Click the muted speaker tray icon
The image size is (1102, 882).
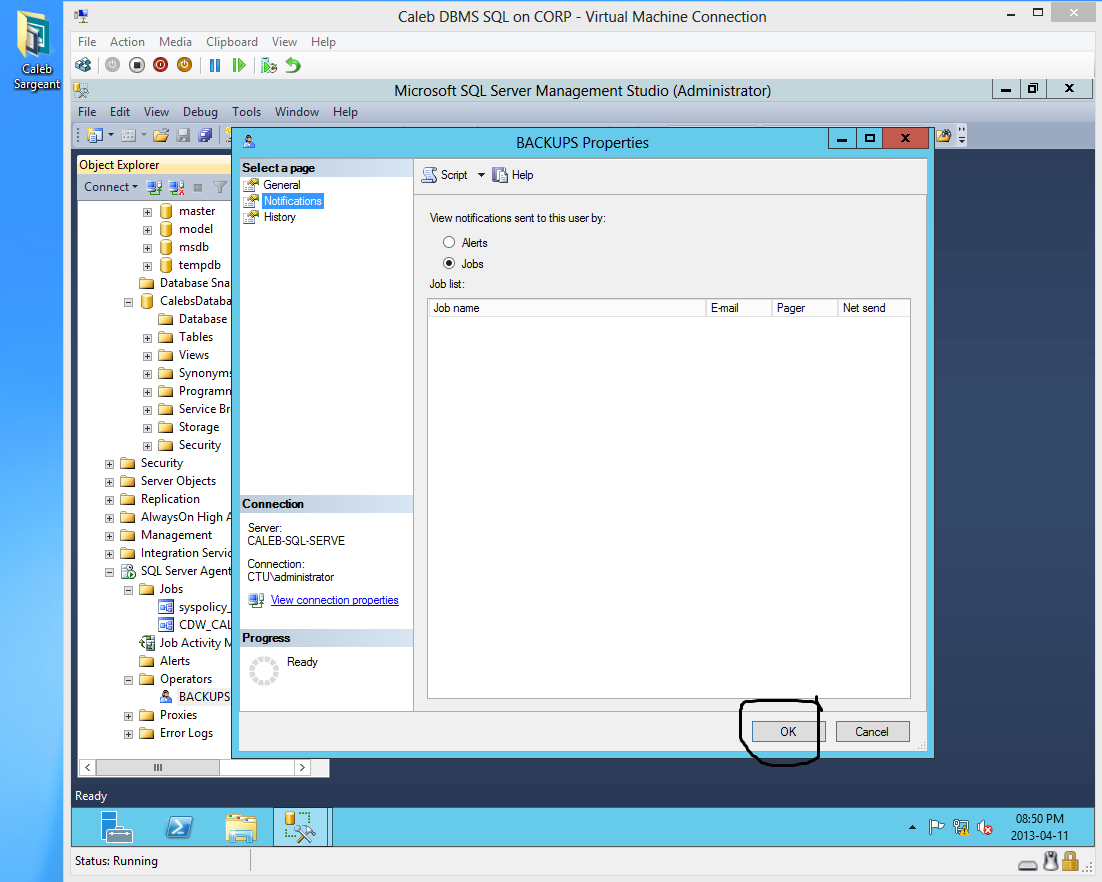pos(985,828)
